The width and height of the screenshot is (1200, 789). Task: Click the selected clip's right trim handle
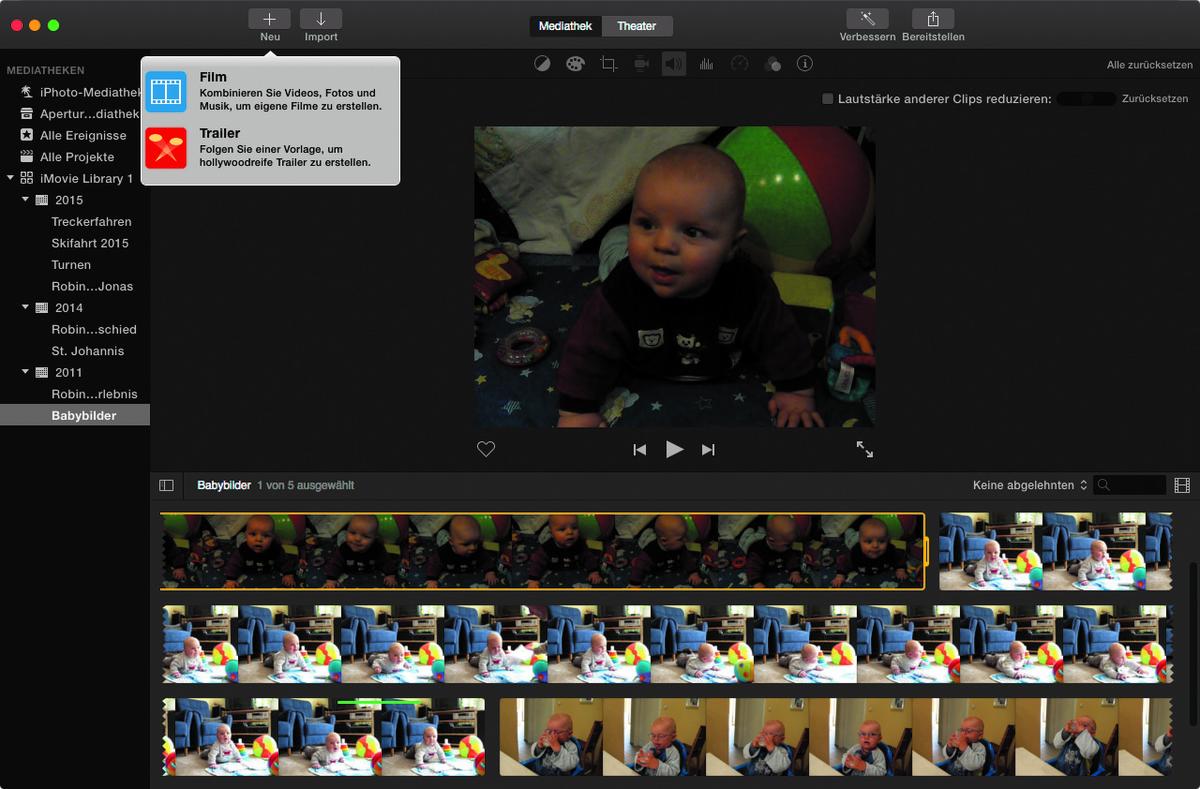pyautogui.click(x=927, y=551)
